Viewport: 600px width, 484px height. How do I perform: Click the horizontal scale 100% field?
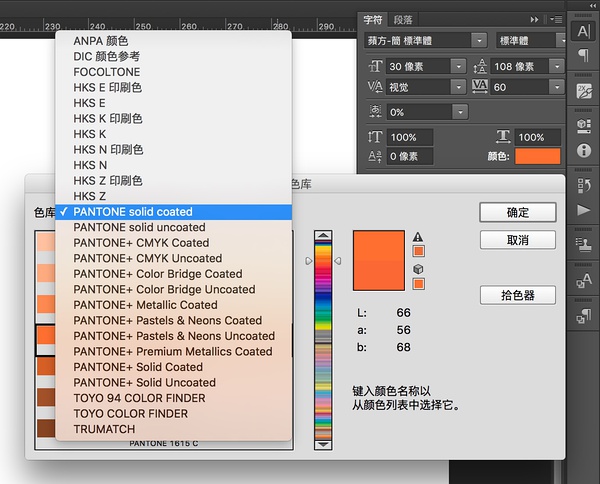tap(538, 137)
